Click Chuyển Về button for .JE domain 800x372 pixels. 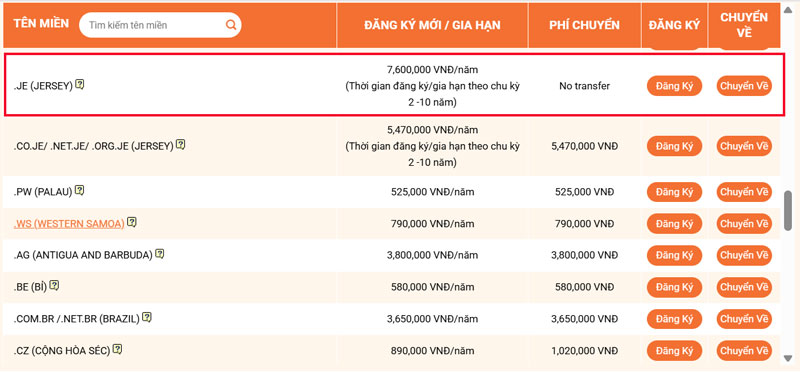744,86
